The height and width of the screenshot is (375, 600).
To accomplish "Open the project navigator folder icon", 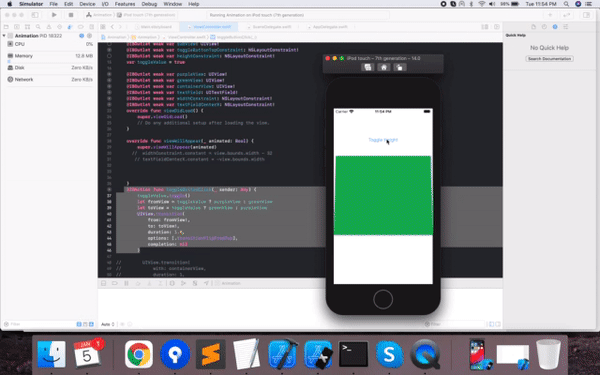I will [x=6, y=27].
